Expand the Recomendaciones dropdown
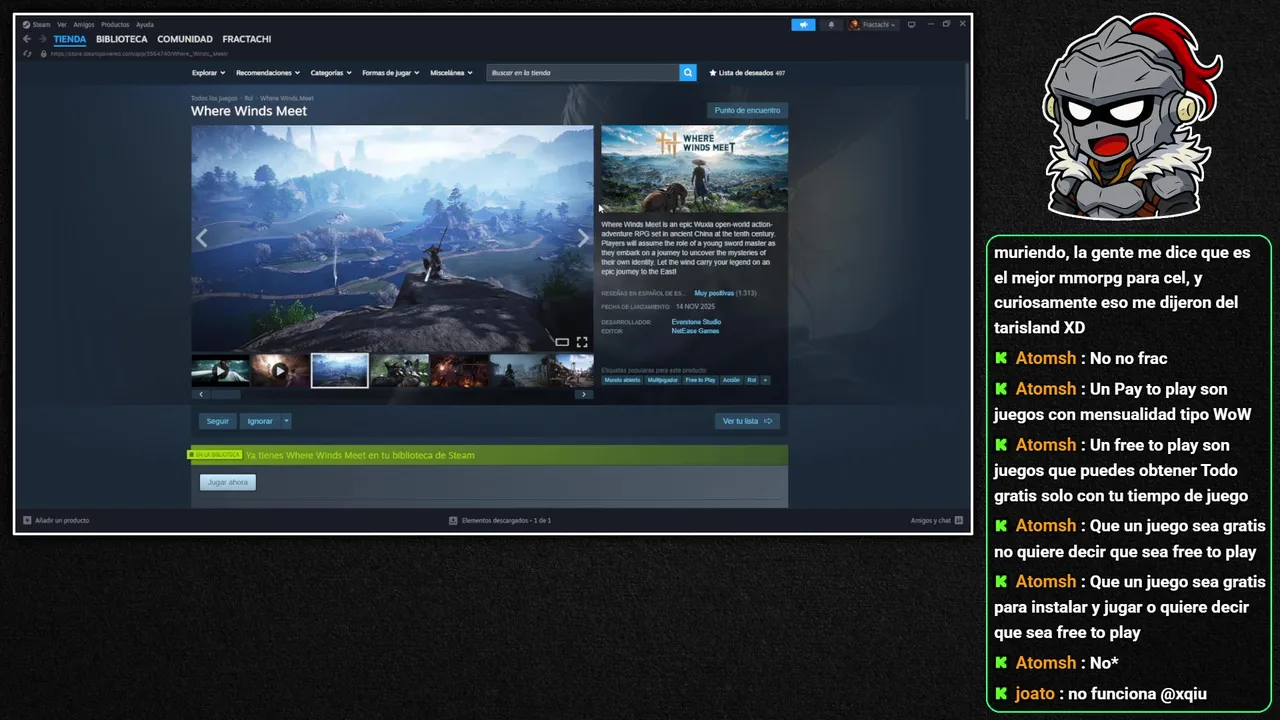The image size is (1280, 720). [268, 73]
